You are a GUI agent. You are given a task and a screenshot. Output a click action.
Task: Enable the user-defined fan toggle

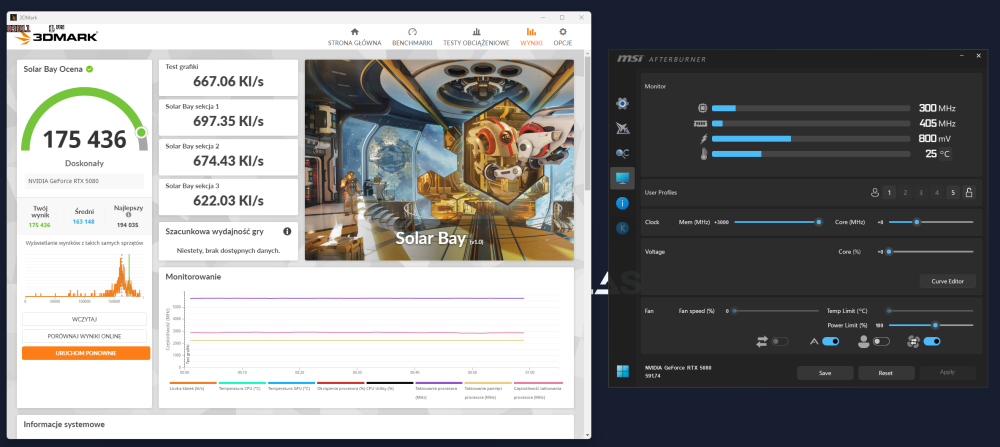(880, 342)
